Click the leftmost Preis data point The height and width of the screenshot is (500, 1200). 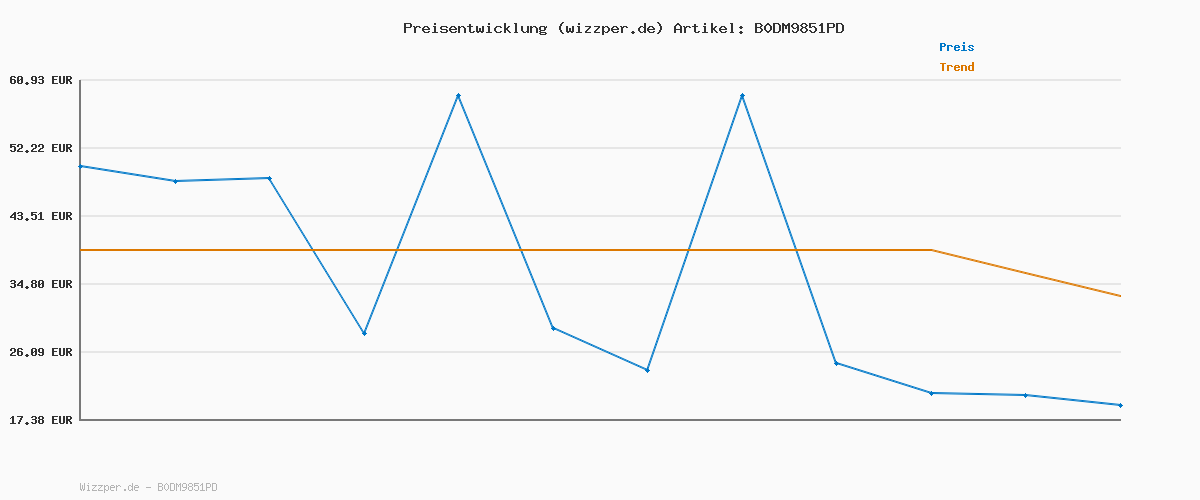coord(81,166)
